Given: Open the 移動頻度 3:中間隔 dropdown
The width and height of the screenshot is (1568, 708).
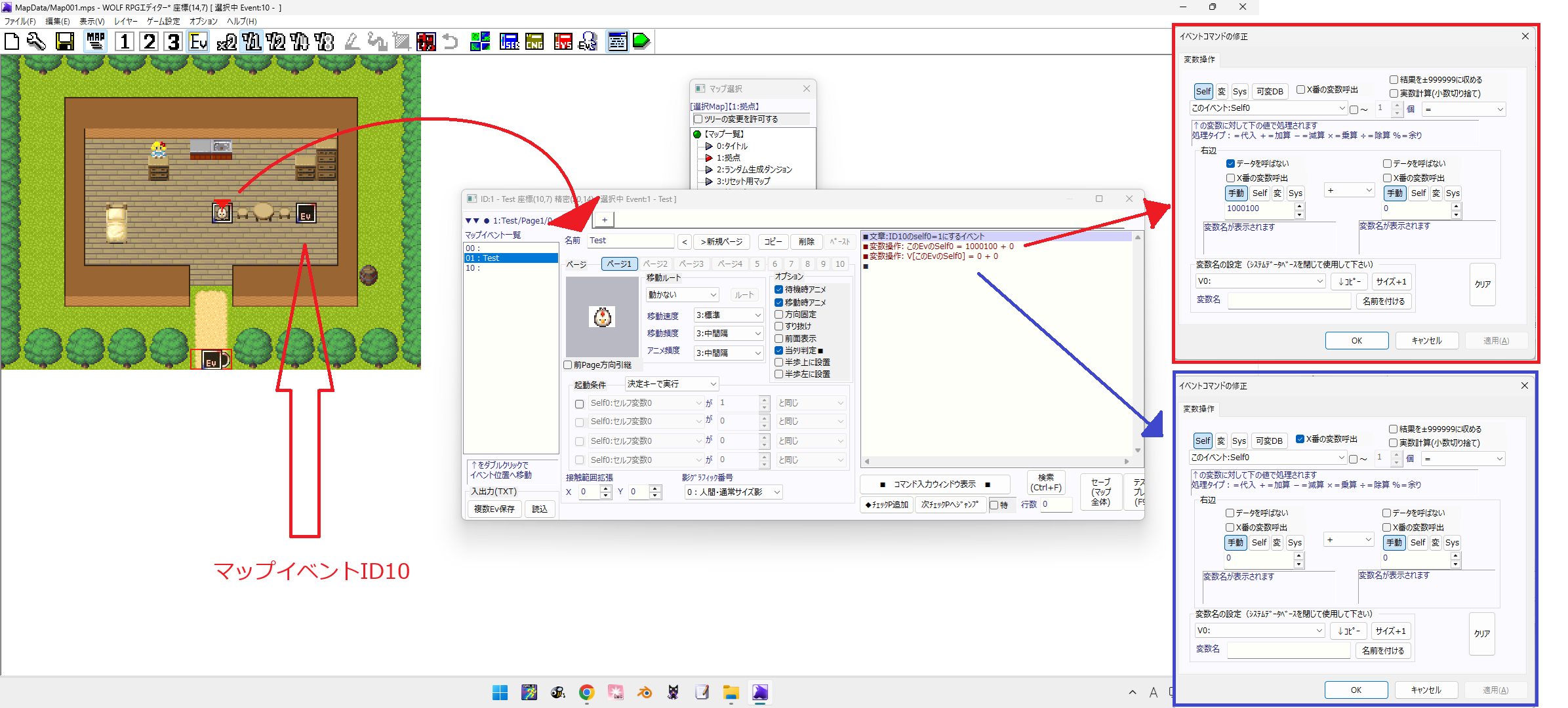Looking at the screenshot, I should click(x=729, y=334).
